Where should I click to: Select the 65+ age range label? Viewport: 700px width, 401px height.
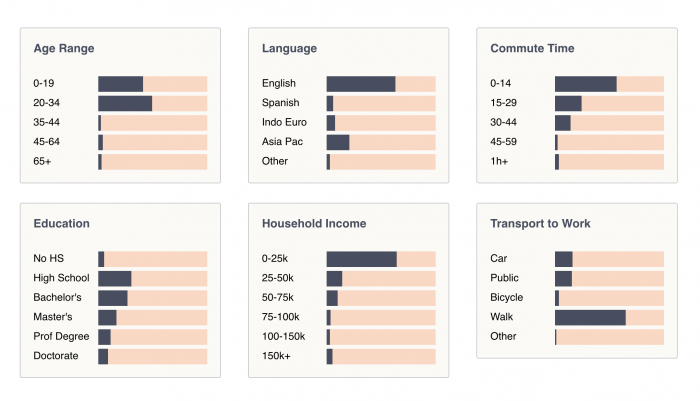tap(42, 161)
